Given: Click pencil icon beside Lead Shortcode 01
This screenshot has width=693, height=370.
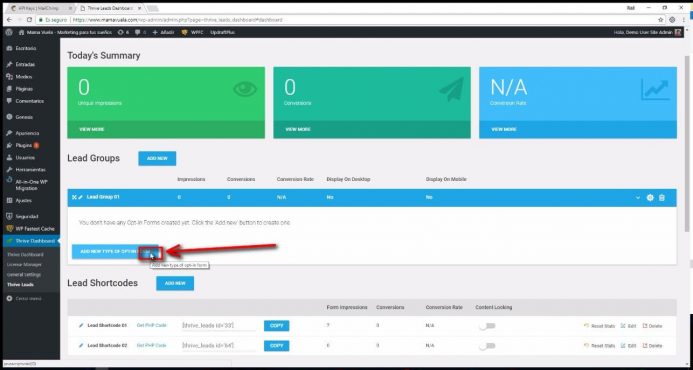Looking at the screenshot, I should [x=81, y=325].
